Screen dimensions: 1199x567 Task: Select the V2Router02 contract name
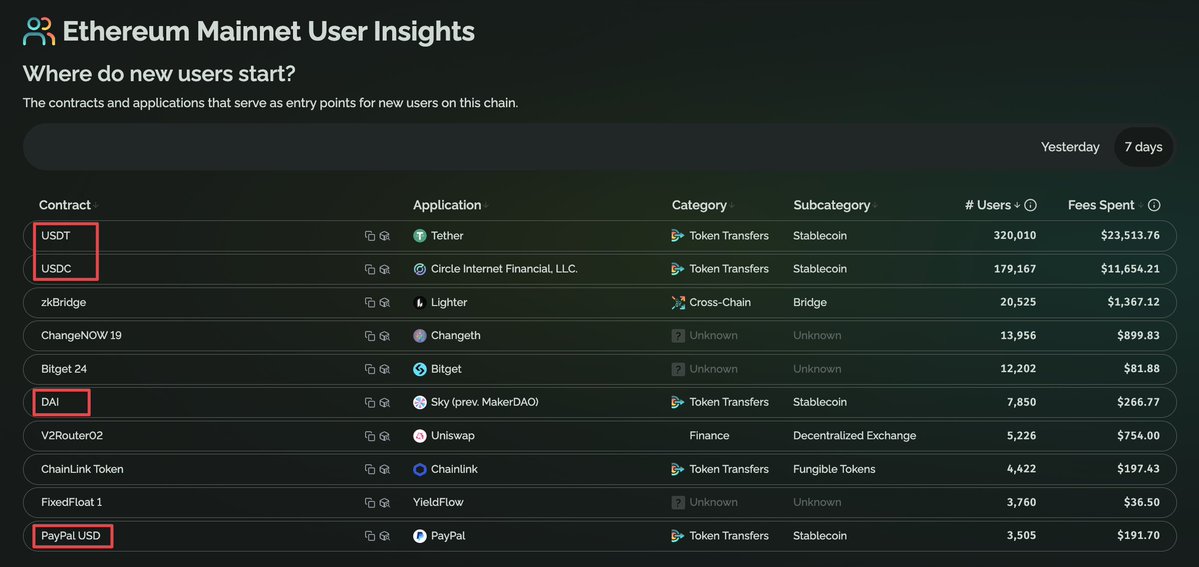pyautogui.click(x=72, y=435)
